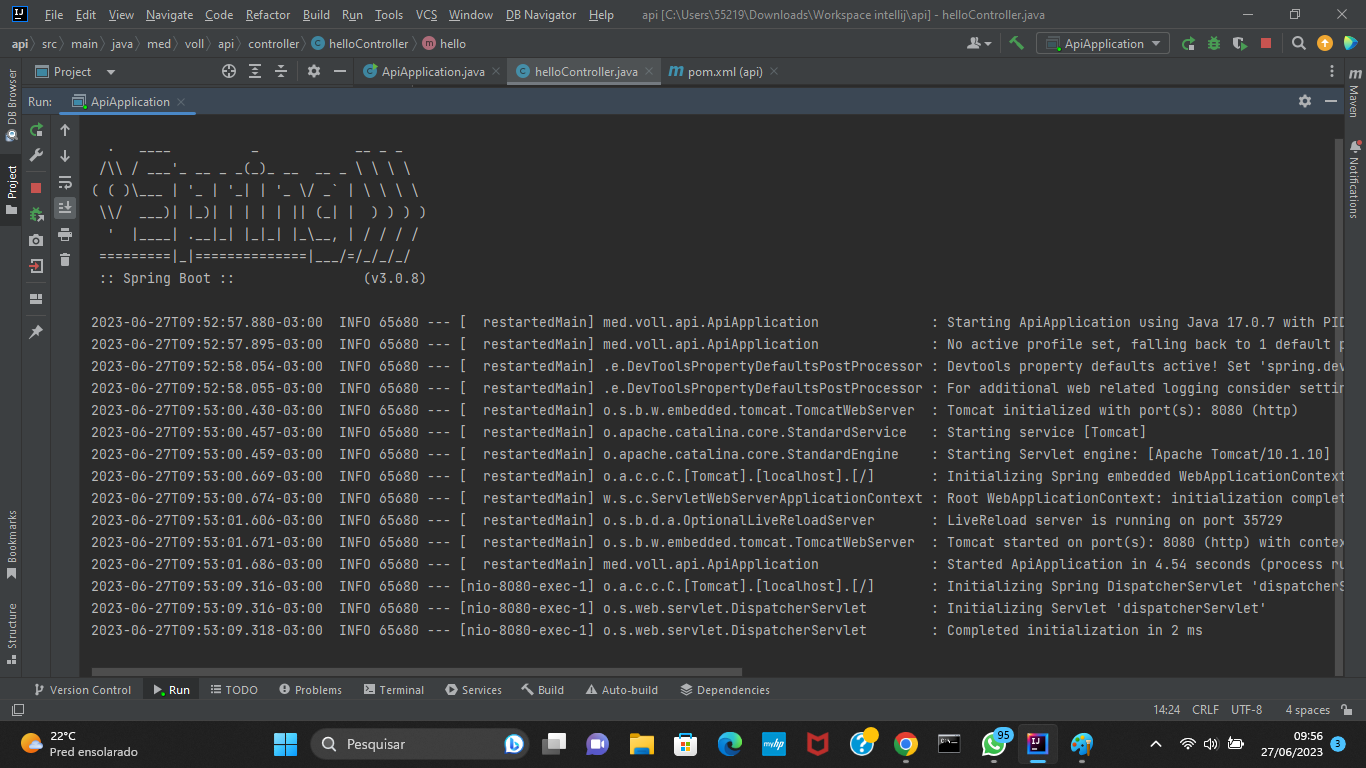Image resolution: width=1366 pixels, height=768 pixels.
Task: Rerun ApiApplication in the Run panel sidebar
Action: pos(36,130)
